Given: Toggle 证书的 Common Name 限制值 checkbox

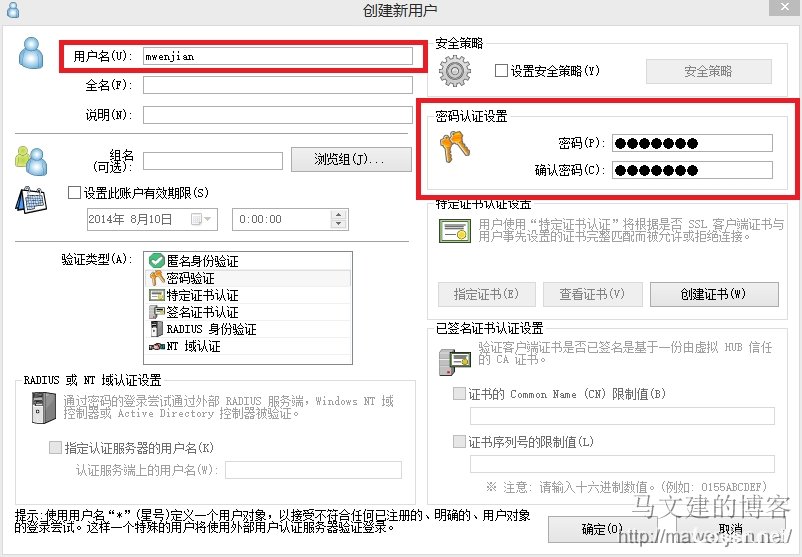Looking at the screenshot, I should tap(459, 394).
